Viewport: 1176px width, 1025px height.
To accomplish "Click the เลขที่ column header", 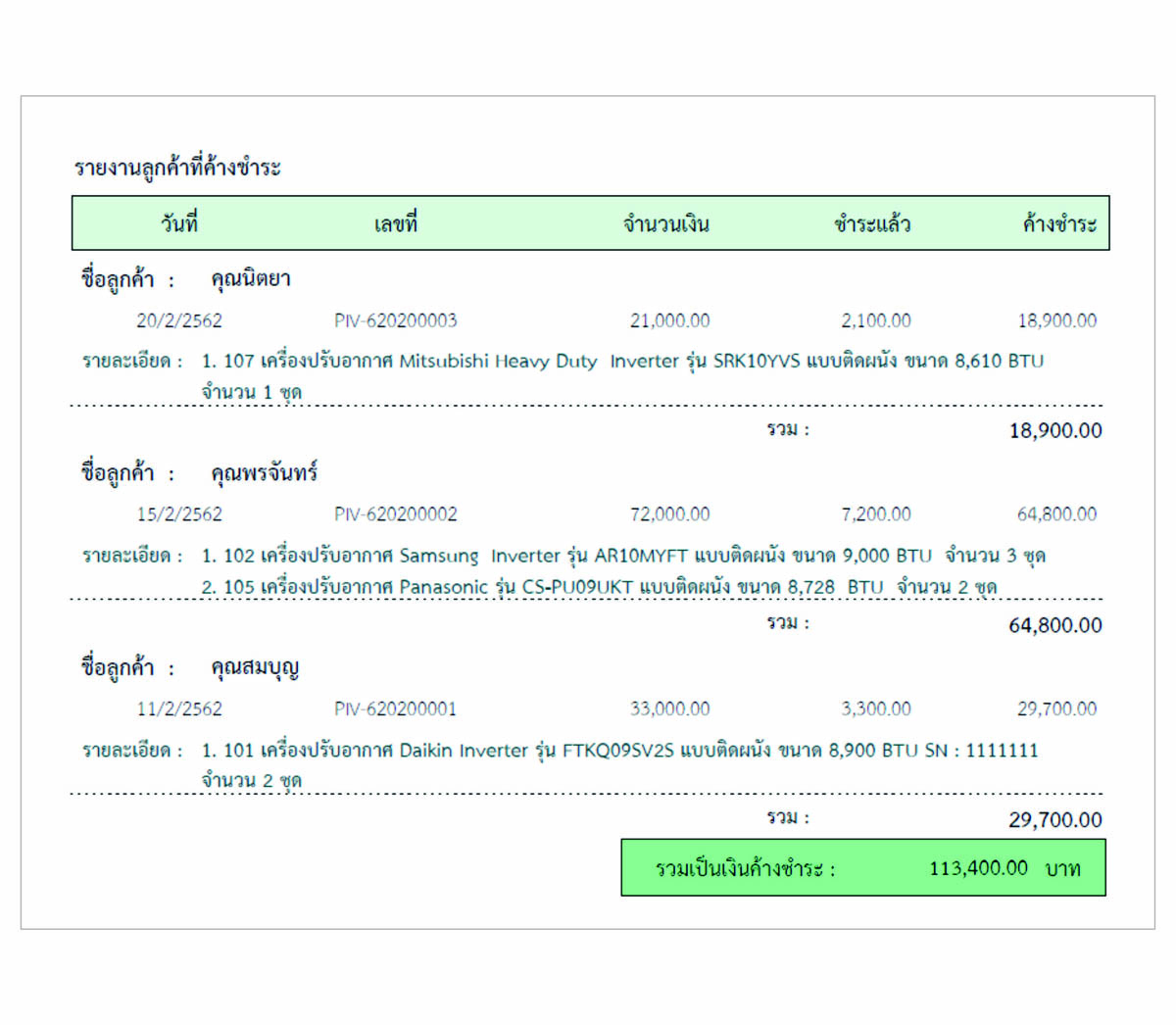I will 395,224.
